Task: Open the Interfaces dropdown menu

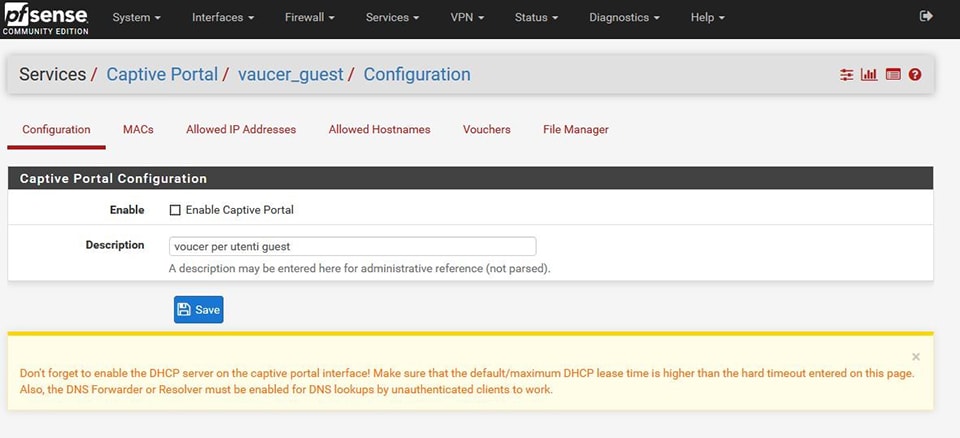Action: click(222, 18)
